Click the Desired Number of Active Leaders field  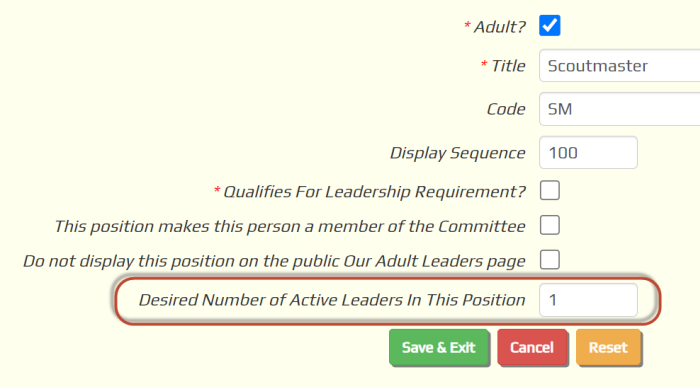pos(588,300)
